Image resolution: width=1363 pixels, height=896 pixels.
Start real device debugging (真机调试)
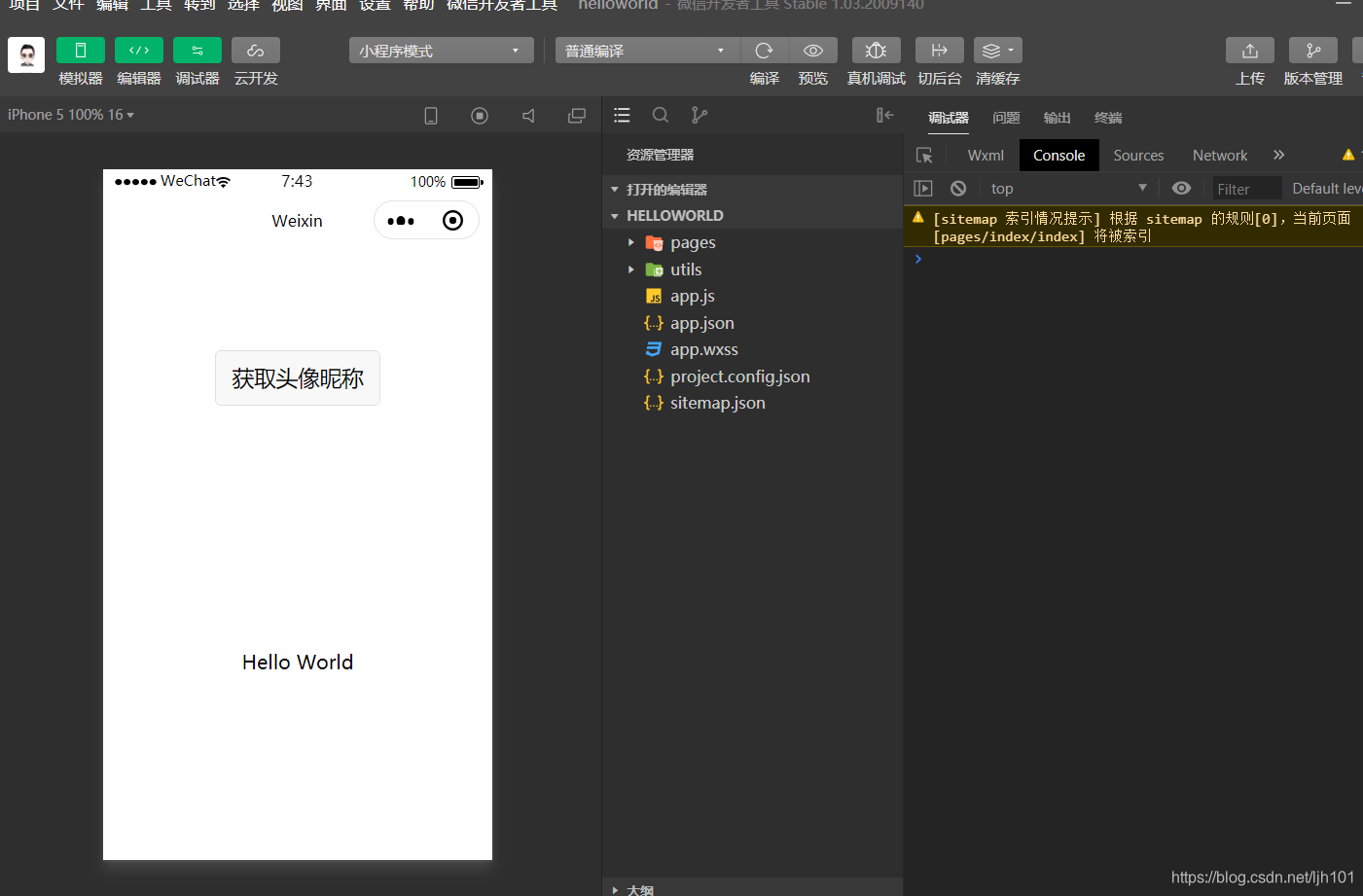pos(876,51)
